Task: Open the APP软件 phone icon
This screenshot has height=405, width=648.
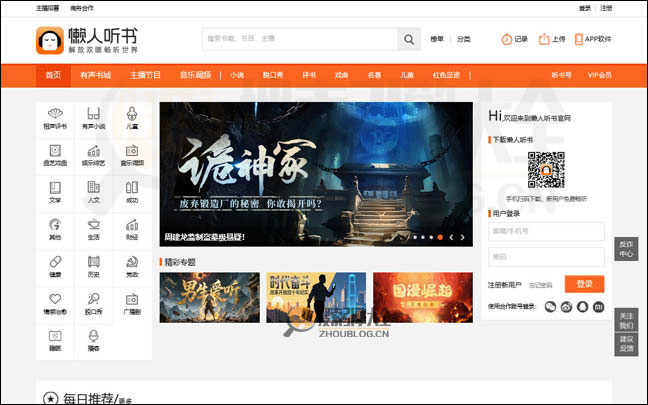Action: pos(579,39)
